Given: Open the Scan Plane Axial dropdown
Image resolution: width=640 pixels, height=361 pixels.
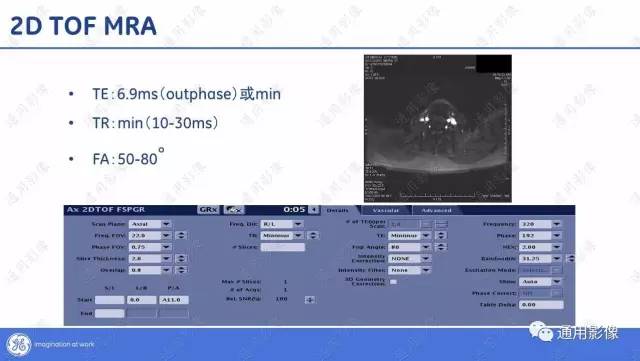Looking at the screenshot, I should click(150, 224).
